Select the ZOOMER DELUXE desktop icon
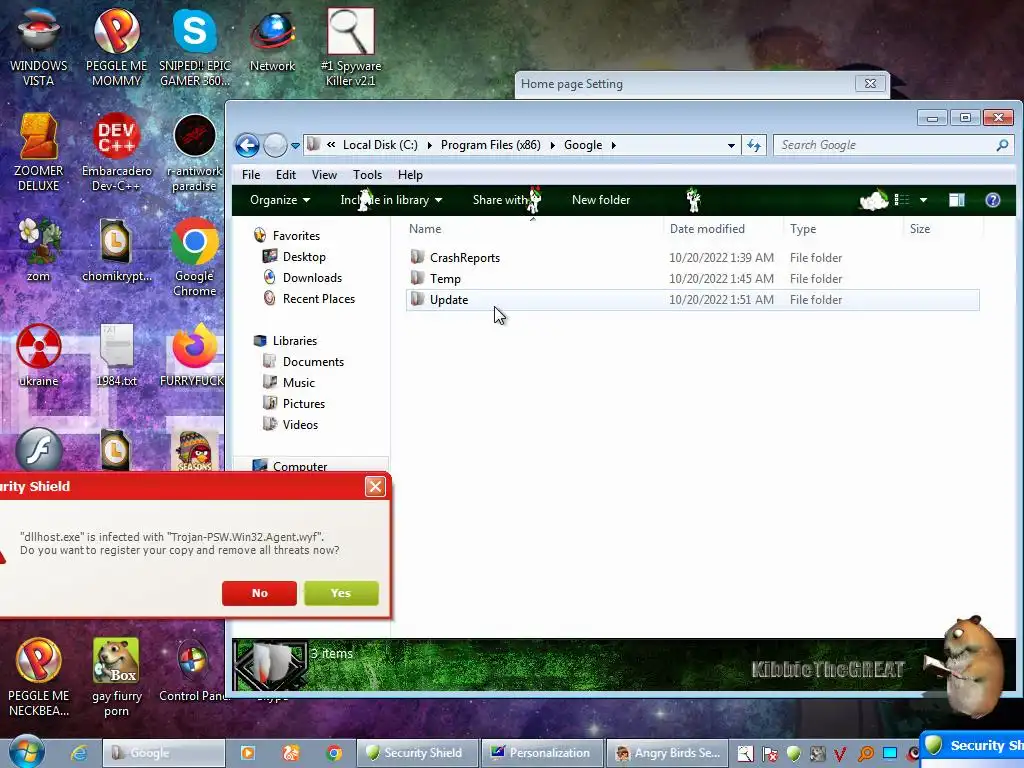Image resolution: width=1024 pixels, height=768 pixels. coord(39,152)
